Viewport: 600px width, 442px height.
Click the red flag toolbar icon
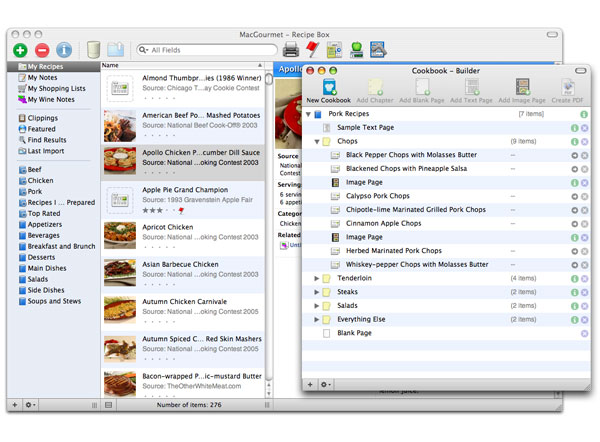click(x=312, y=50)
